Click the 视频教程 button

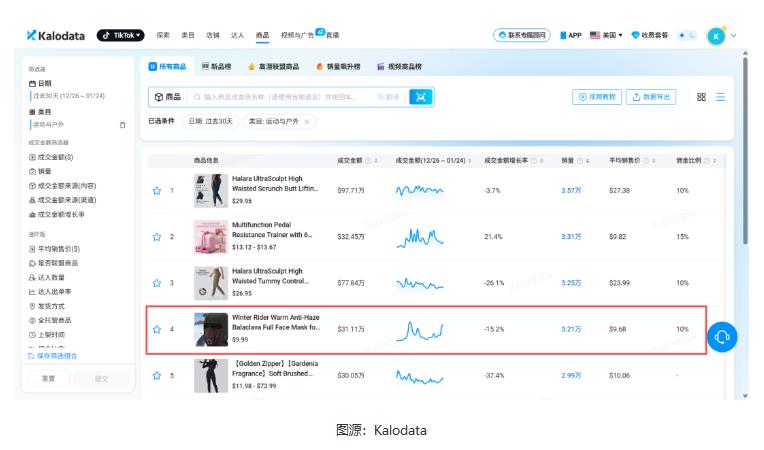pyautogui.click(x=597, y=97)
